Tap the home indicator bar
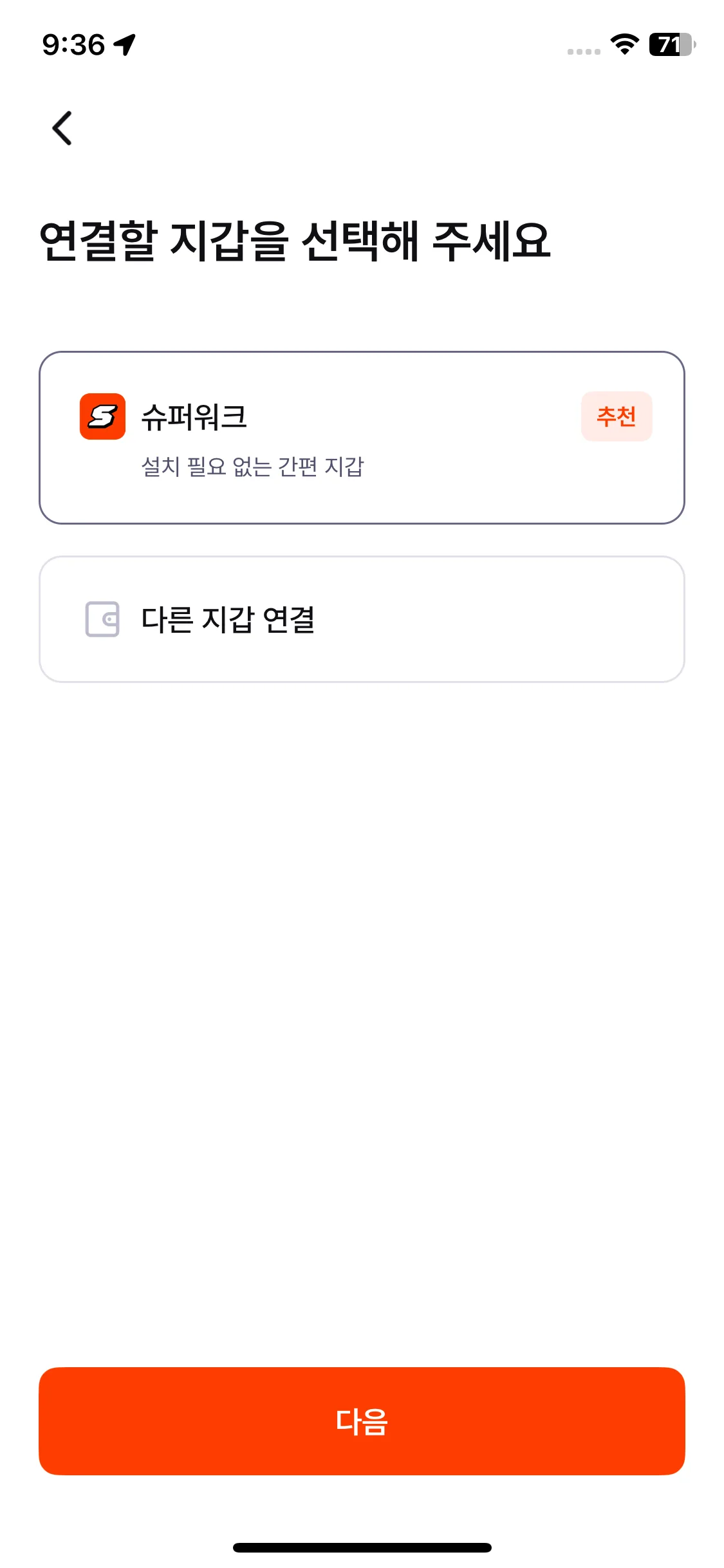Viewport: 724px width, 1568px height. [x=362, y=1547]
